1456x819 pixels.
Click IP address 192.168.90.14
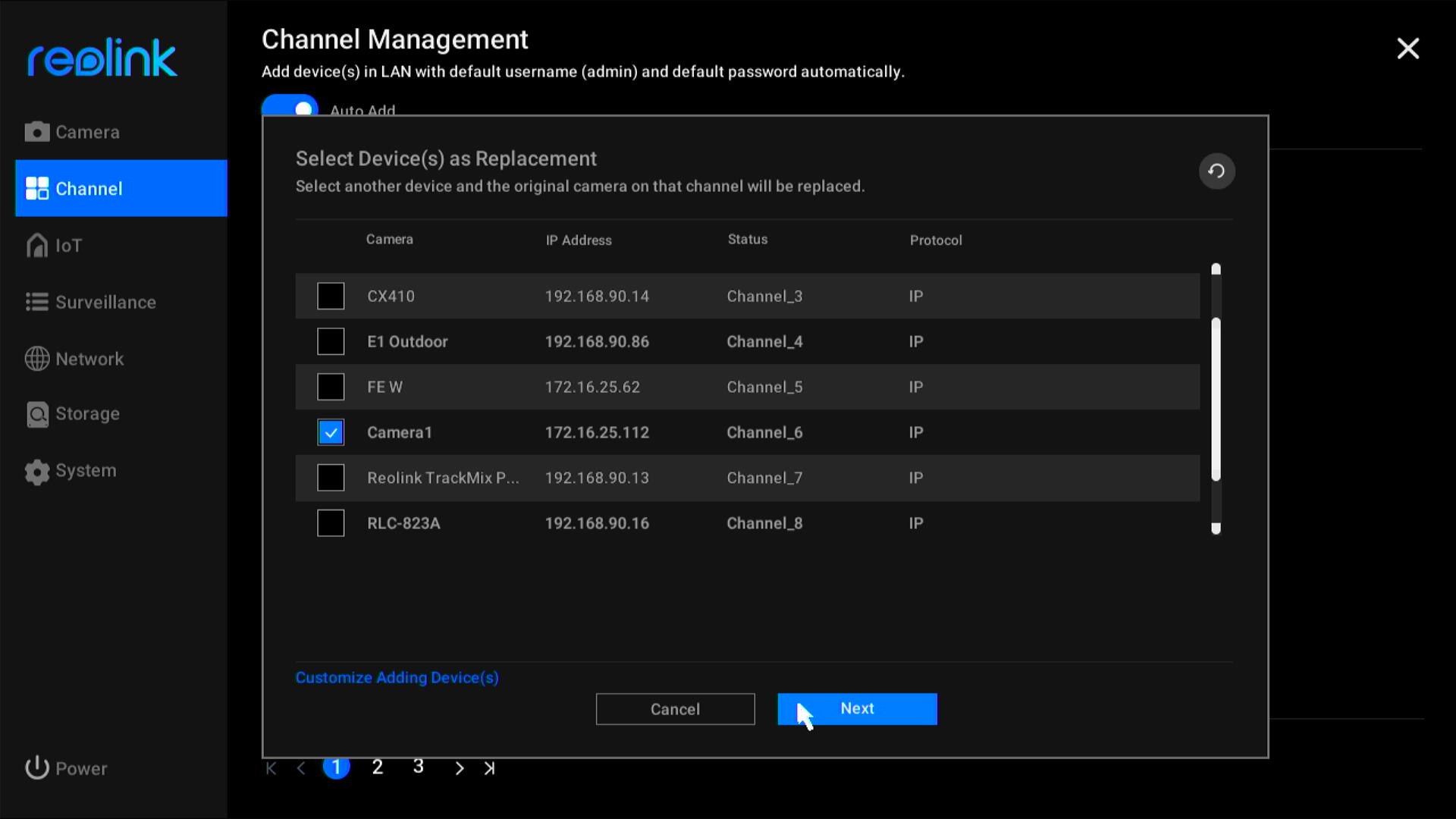tap(597, 297)
